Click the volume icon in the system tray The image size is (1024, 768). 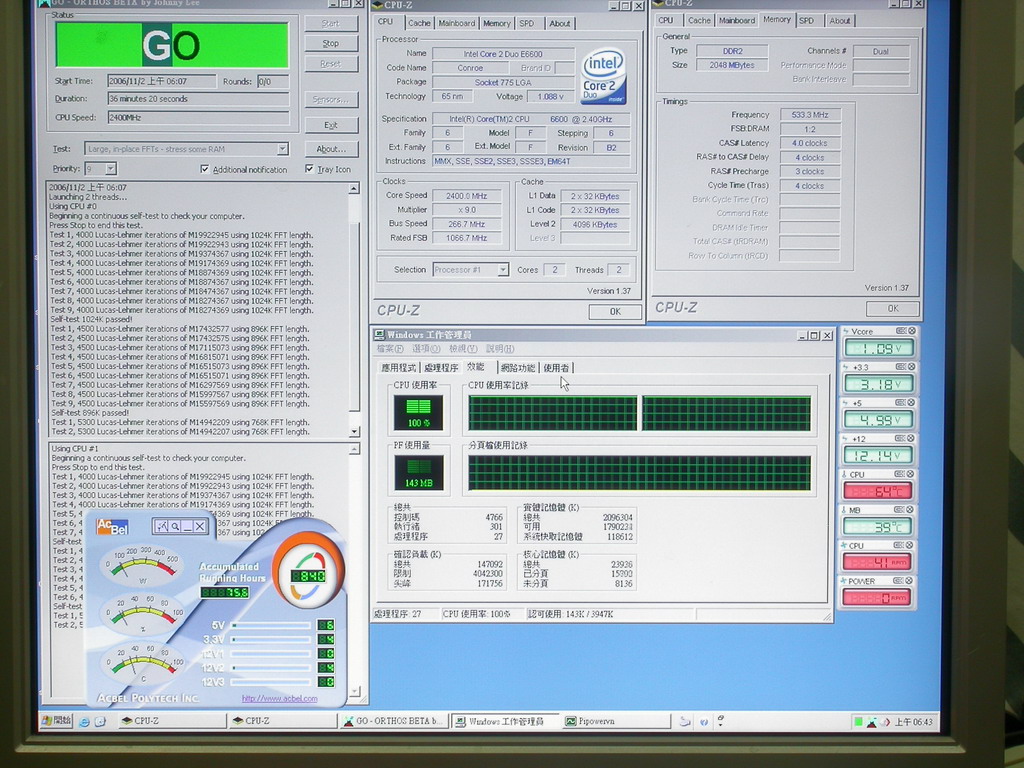[x=885, y=722]
